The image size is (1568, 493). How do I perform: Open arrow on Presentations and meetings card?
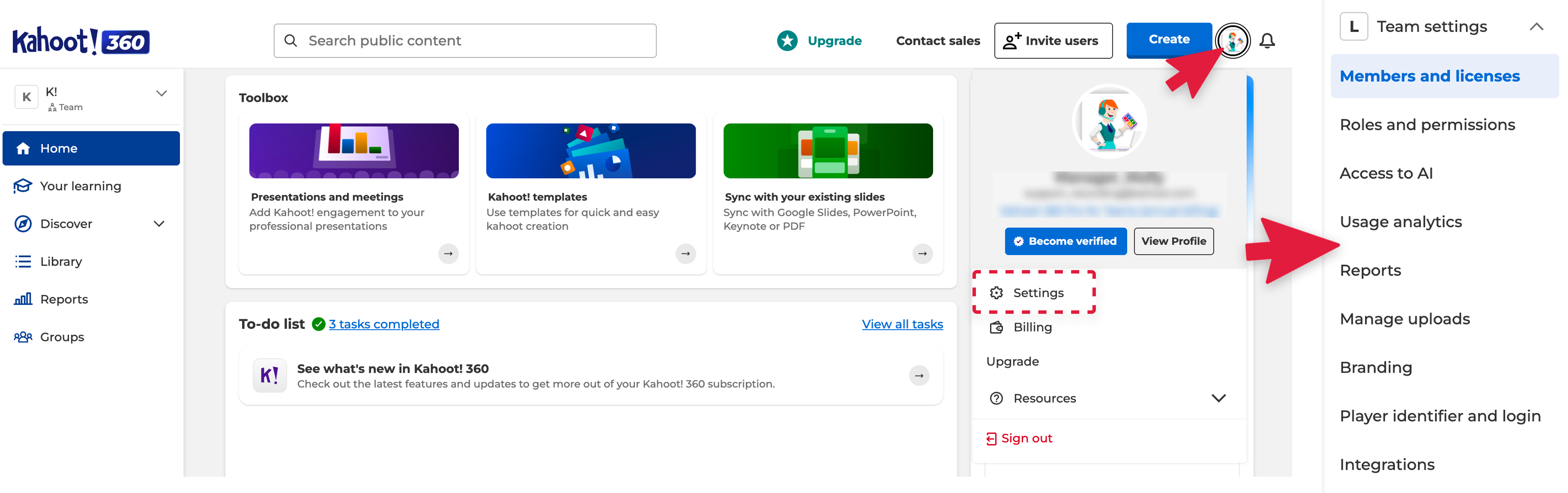(449, 253)
